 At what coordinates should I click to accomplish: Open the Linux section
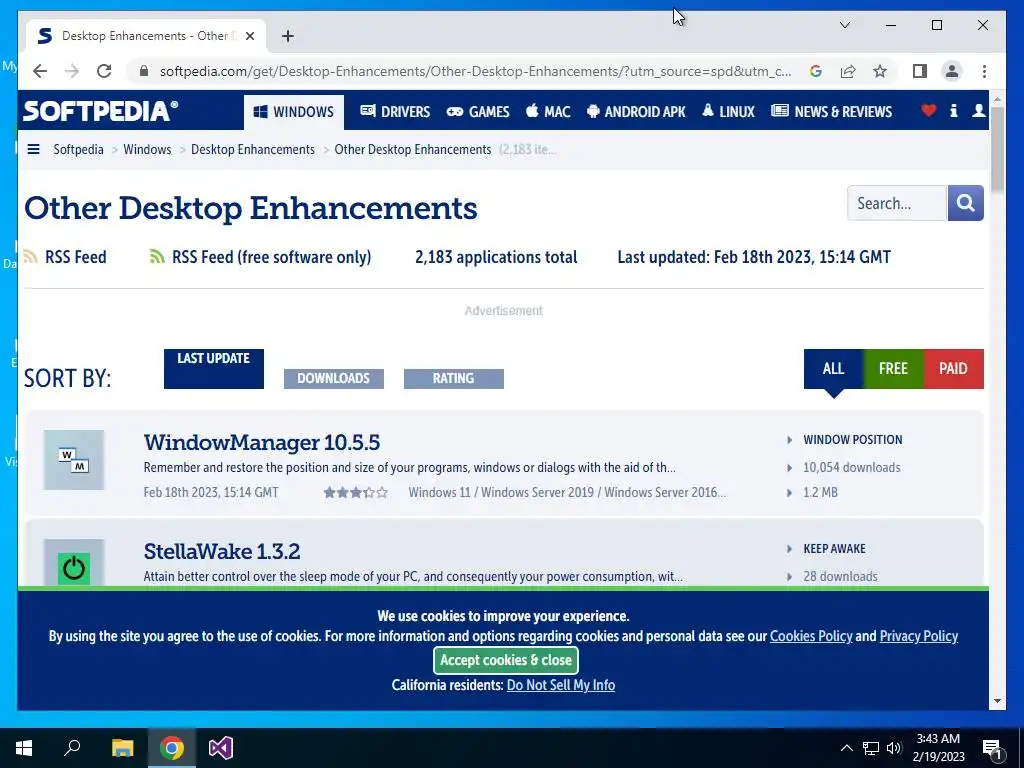tap(728, 112)
